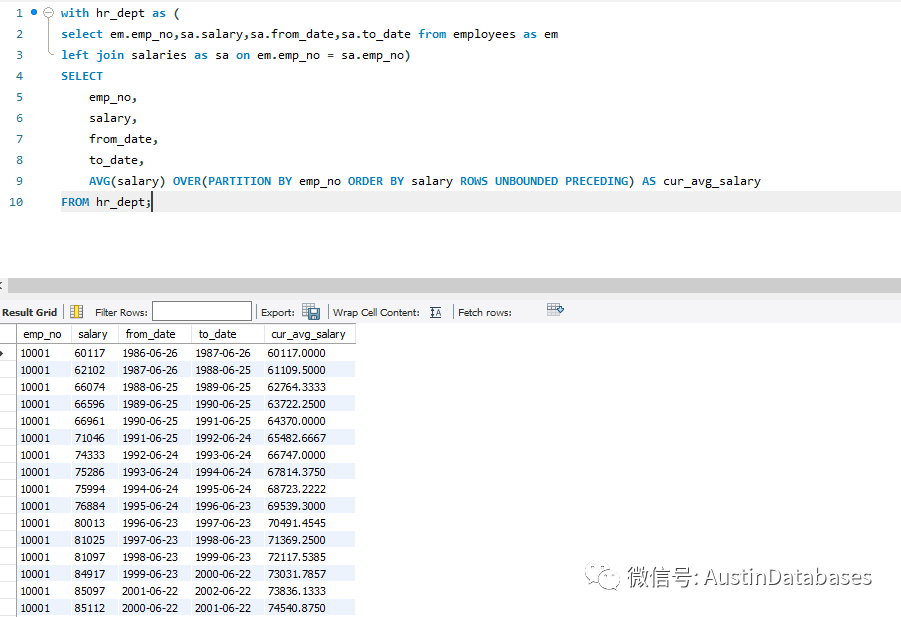Sort by the salary column header
The width and height of the screenshot is (901, 617).
coord(93,334)
